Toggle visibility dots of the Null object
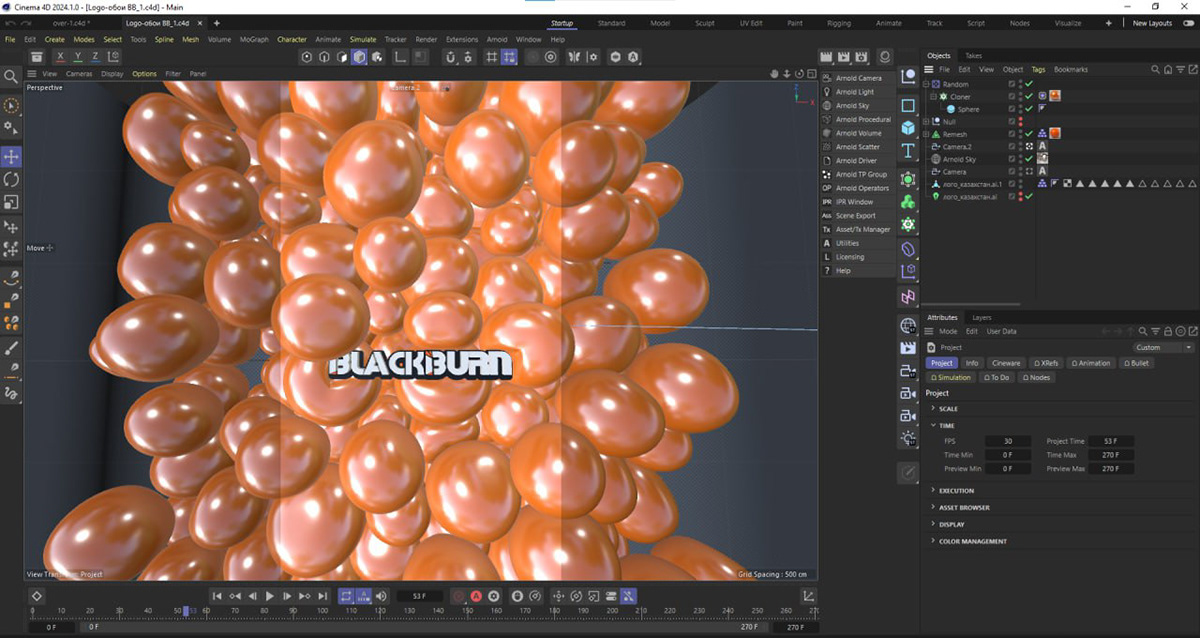 (x=1020, y=122)
